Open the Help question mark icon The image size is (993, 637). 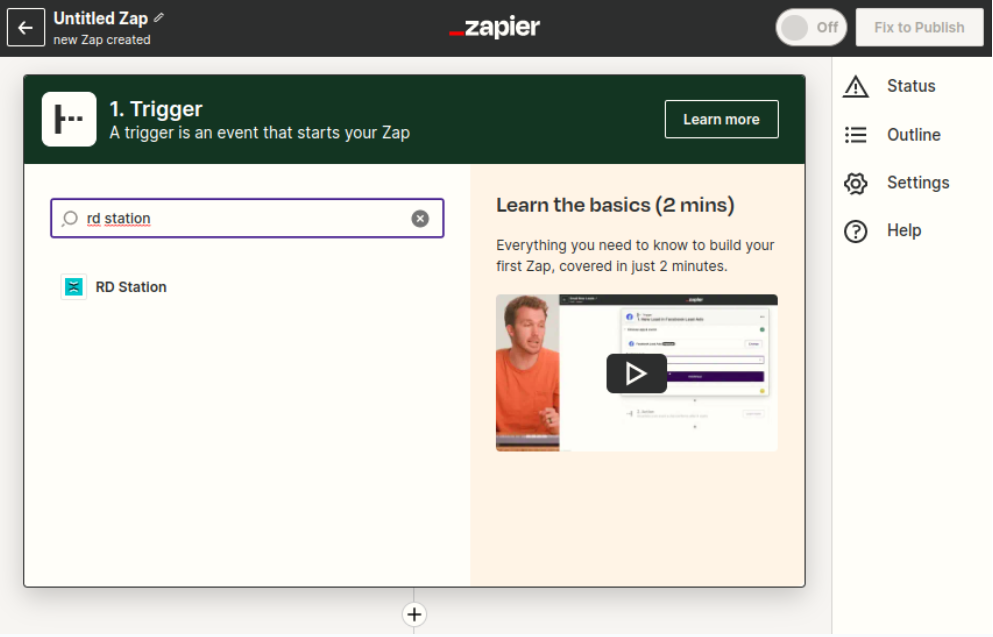pyautogui.click(x=856, y=230)
